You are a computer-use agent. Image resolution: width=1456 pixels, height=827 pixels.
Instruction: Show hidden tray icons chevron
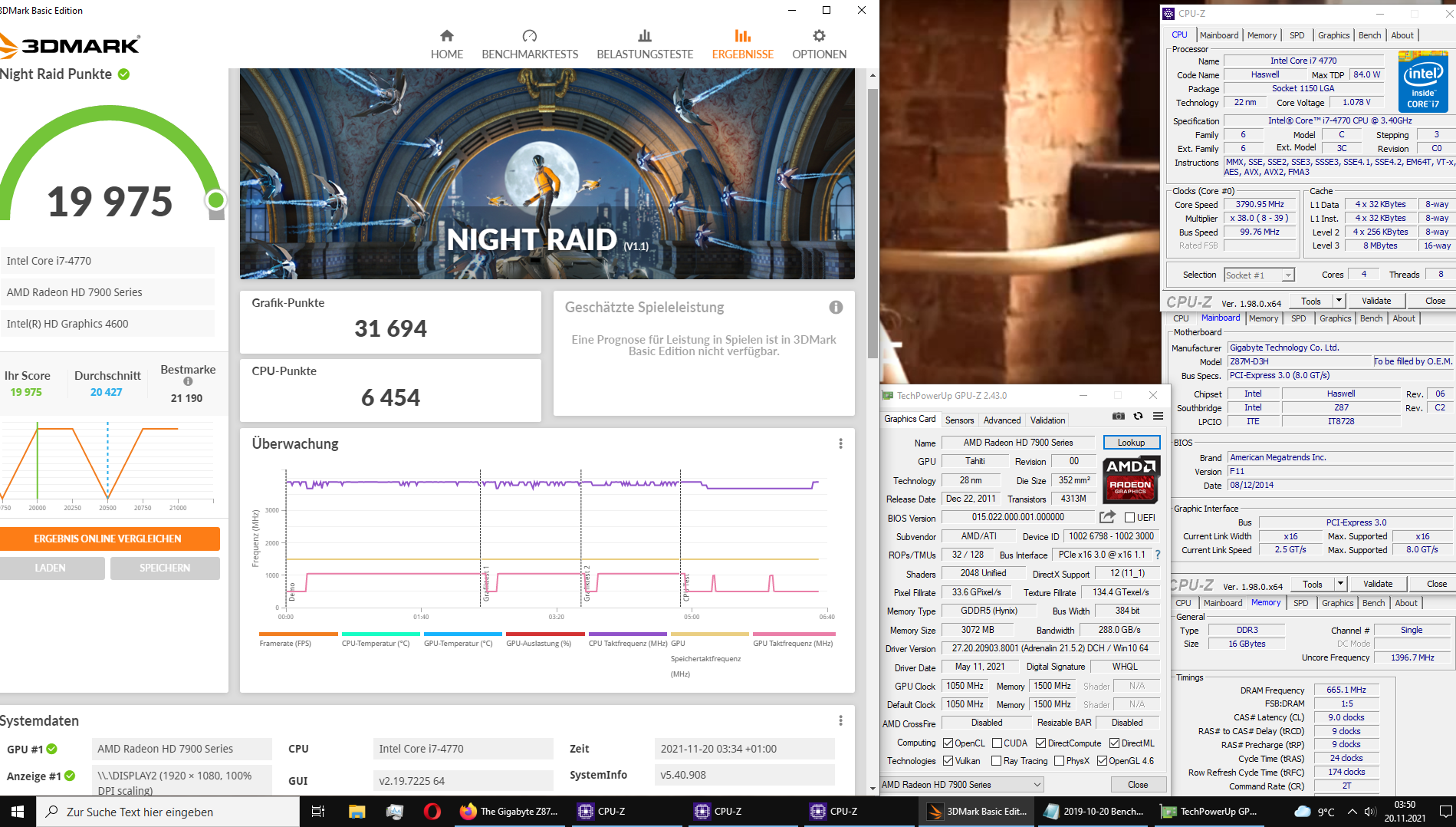point(1352,812)
